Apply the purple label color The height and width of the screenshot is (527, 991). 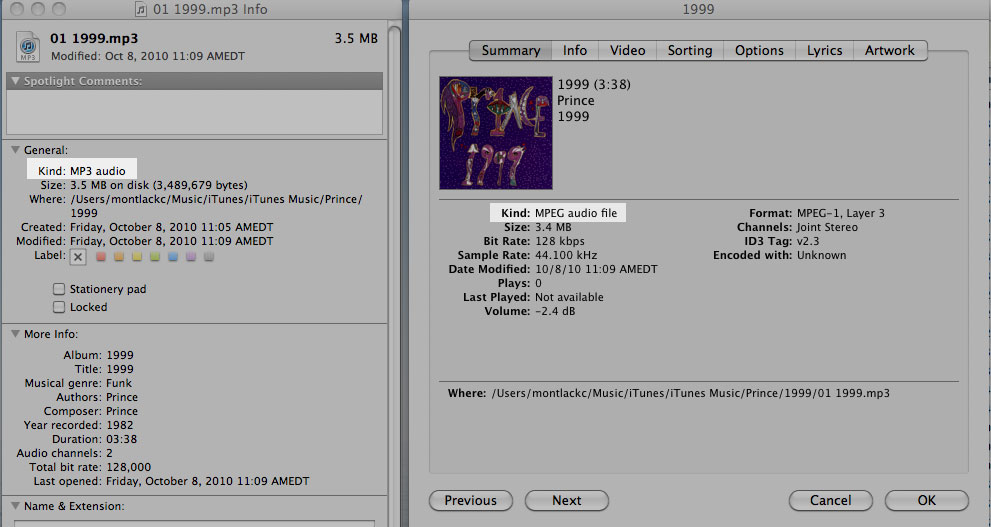(191, 257)
